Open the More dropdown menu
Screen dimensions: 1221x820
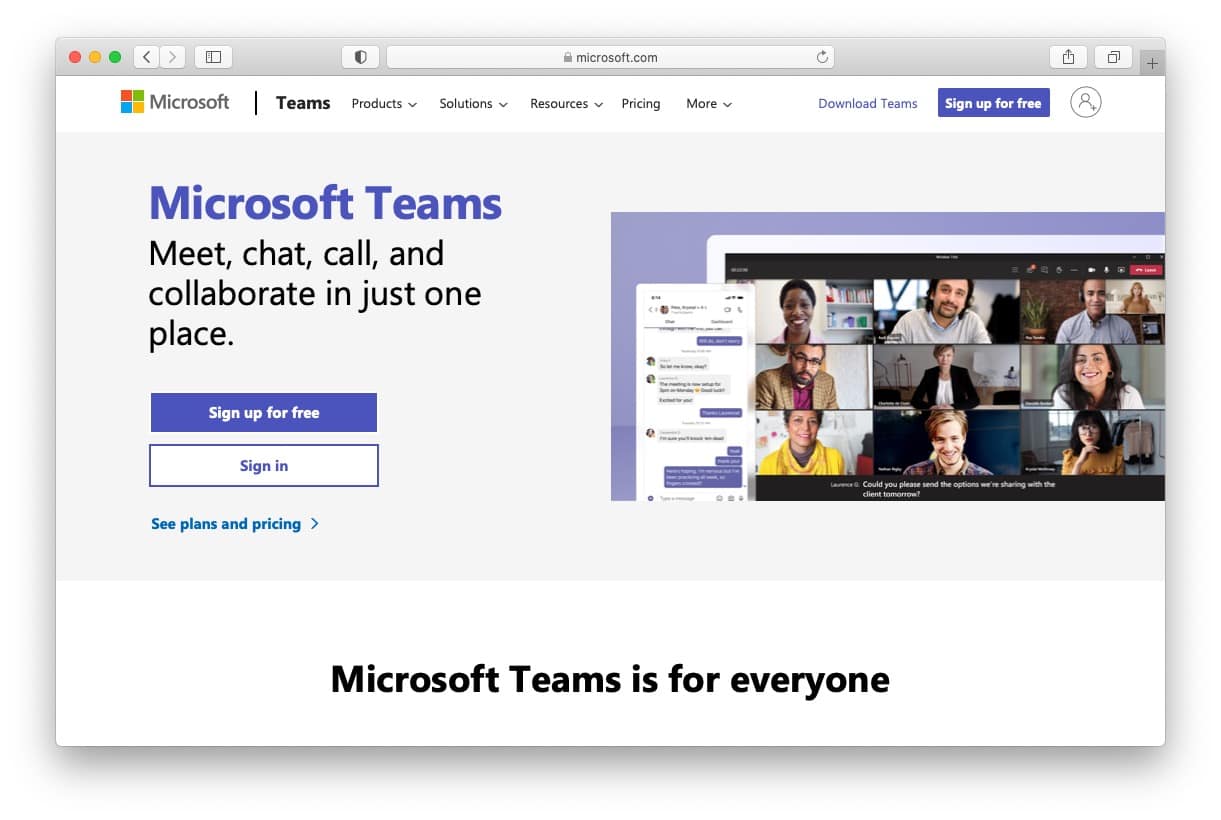(x=708, y=103)
